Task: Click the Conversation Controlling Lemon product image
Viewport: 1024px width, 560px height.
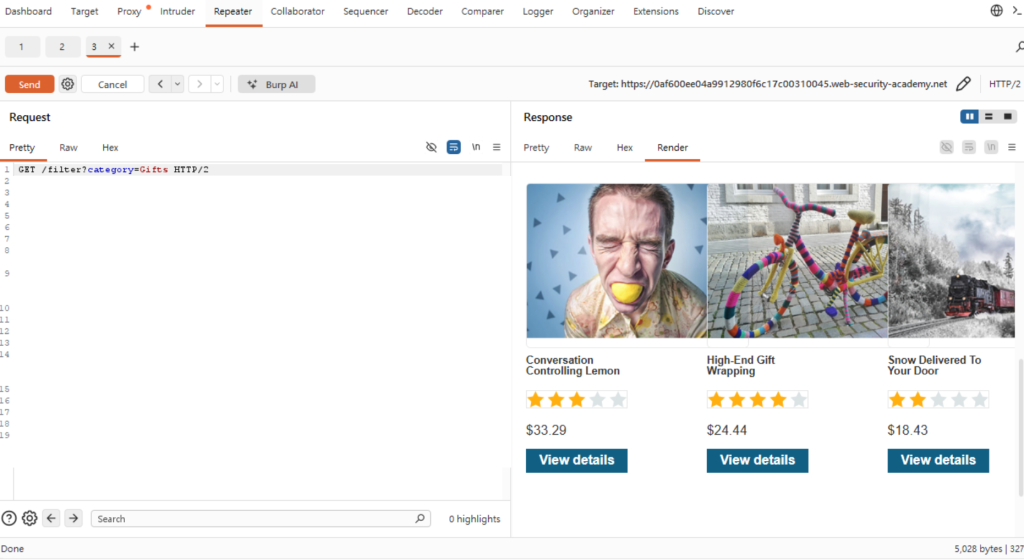Action: tap(616, 260)
